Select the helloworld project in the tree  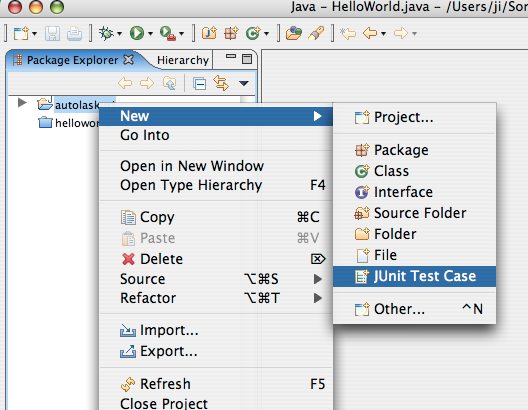[x=77, y=123]
